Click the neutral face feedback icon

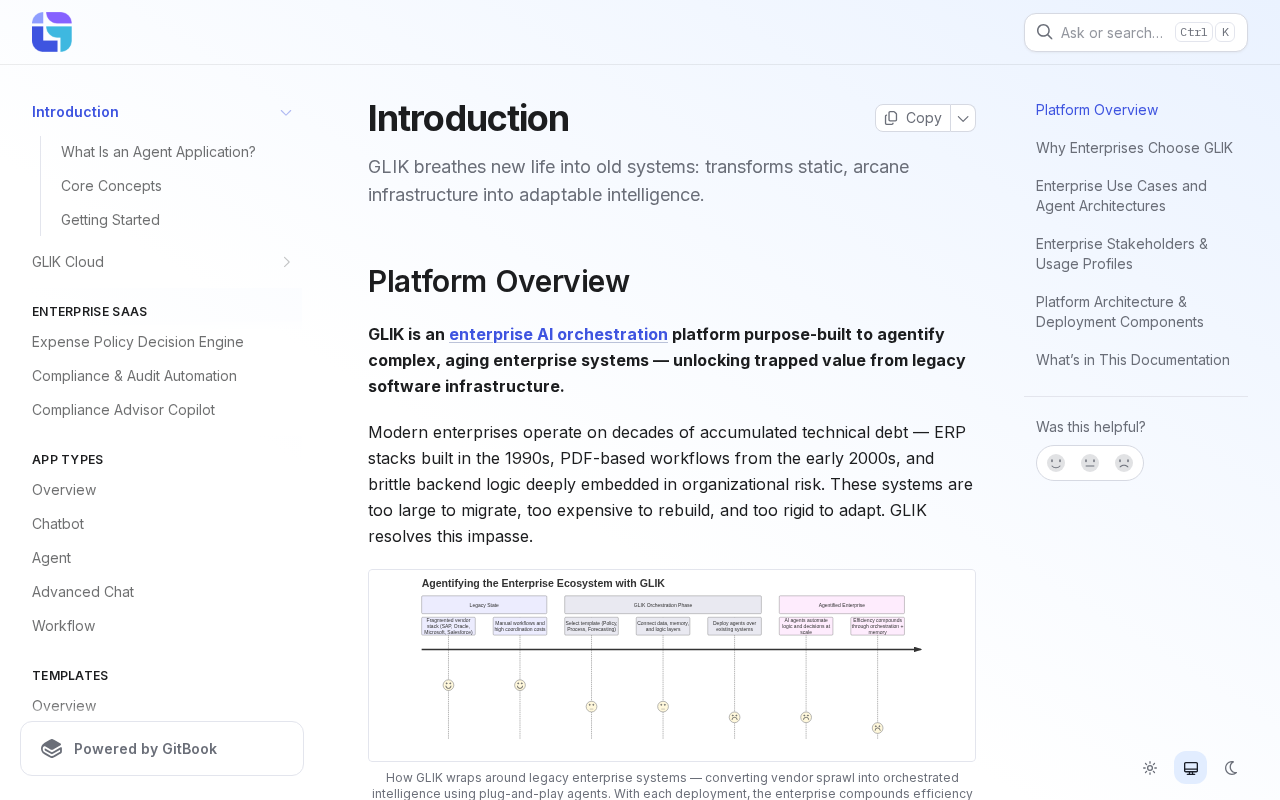1090,463
